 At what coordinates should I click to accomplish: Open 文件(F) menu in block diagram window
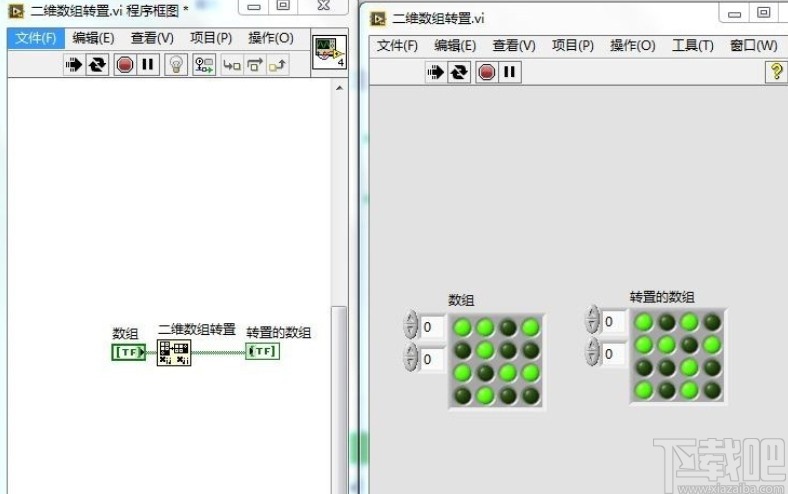[36, 38]
